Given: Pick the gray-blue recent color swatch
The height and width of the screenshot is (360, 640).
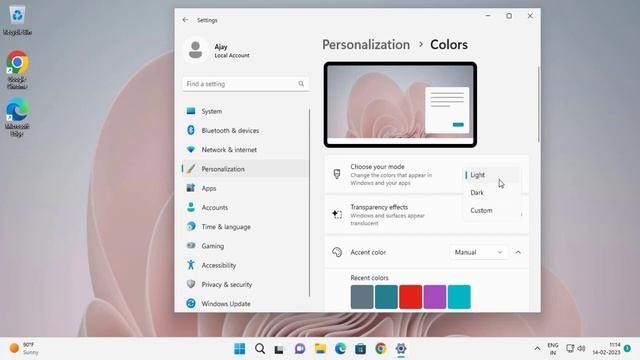Looking at the screenshot, I should click(362, 297).
